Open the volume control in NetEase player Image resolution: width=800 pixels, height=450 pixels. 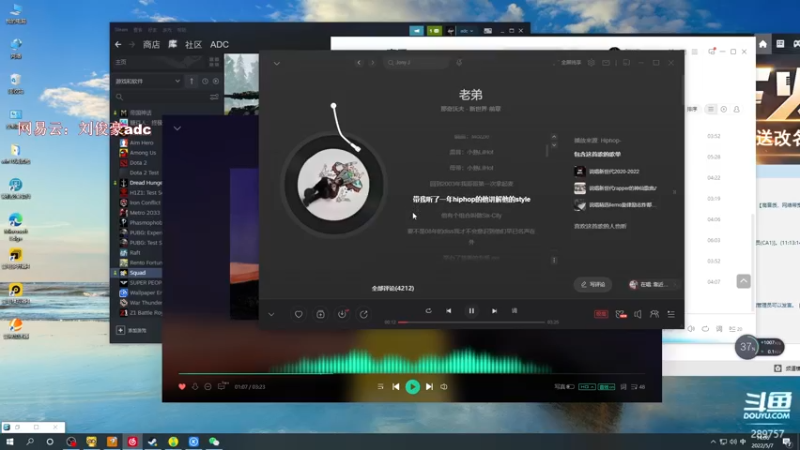point(638,314)
